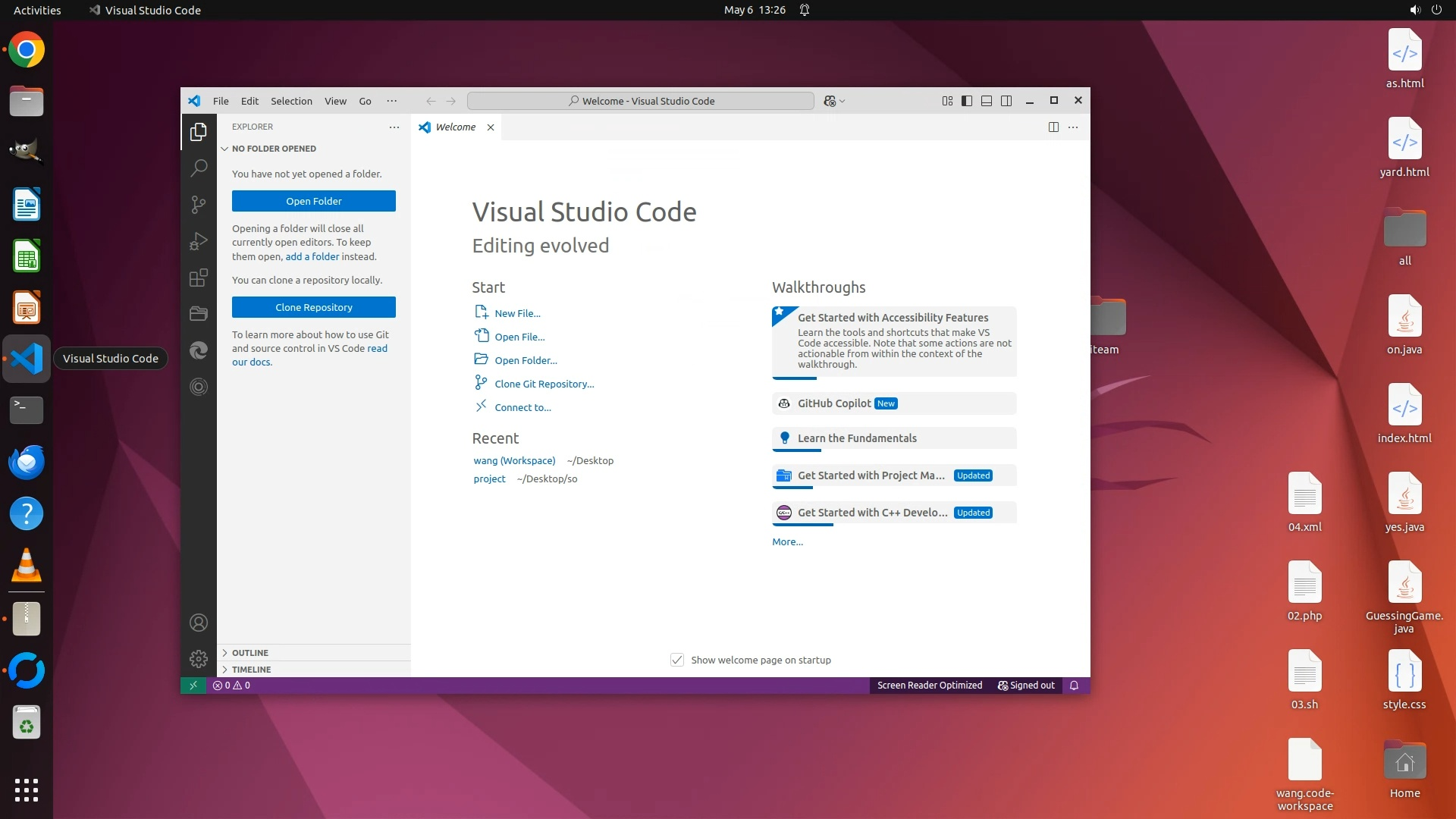Click the remote window status bar icon
This screenshot has width=1456, height=819.
point(193,685)
